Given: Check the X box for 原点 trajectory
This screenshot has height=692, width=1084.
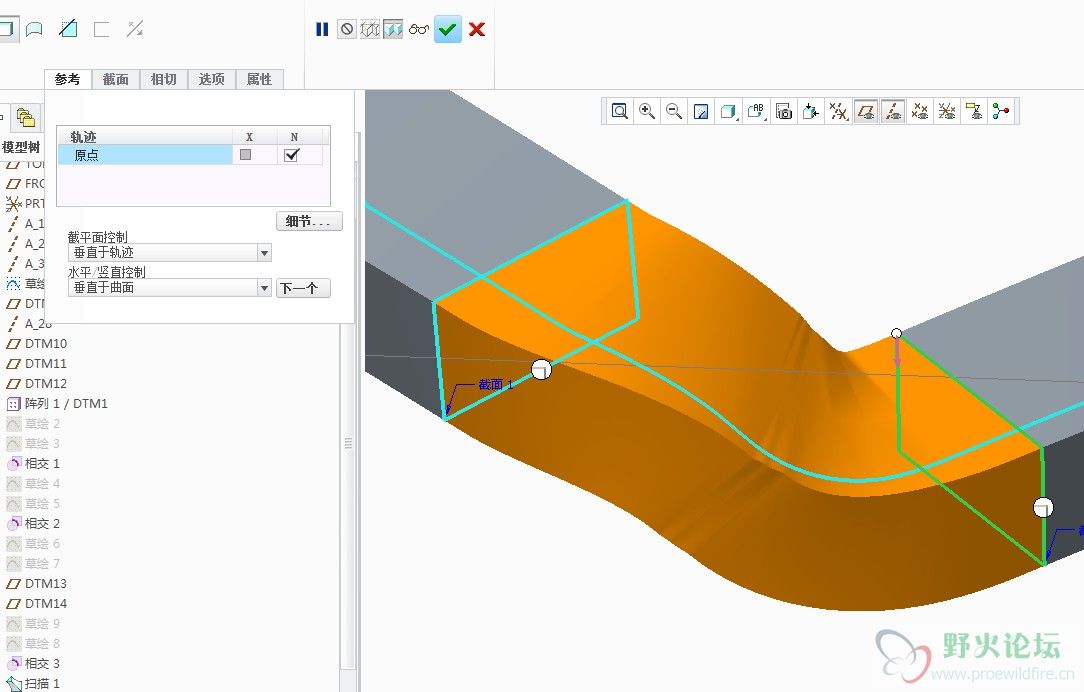Looking at the screenshot, I should (x=245, y=155).
